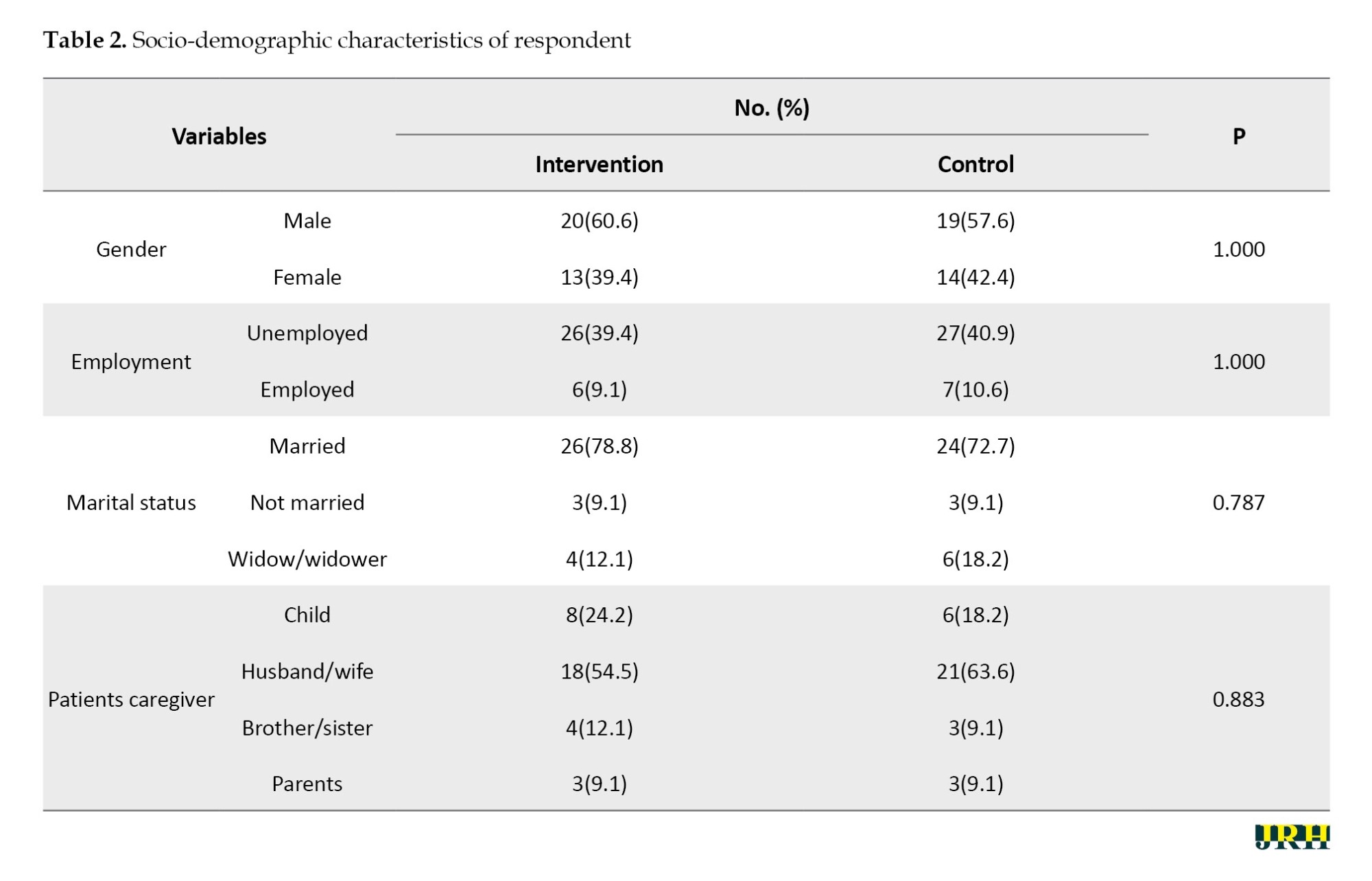Image resolution: width=1372 pixels, height=881 pixels.
Task: Click the Married intervention value 26(78.8)
Action: [x=600, y=446]
